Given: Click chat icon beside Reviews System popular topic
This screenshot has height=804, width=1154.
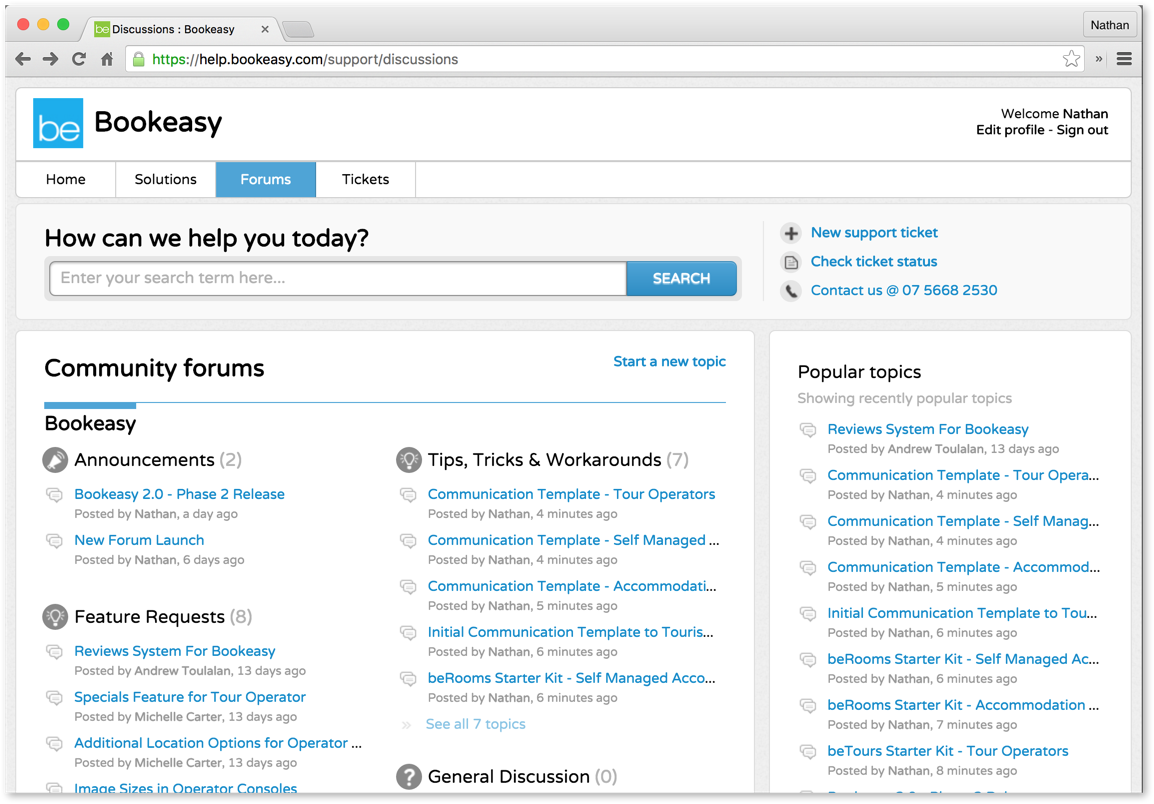Looking at the screenshot, I should pos(808,430).
